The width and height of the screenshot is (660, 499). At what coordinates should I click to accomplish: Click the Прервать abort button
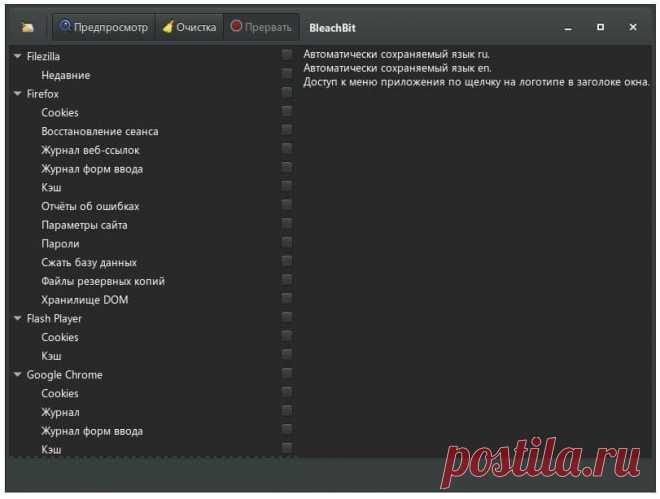(x=261, y=27)
